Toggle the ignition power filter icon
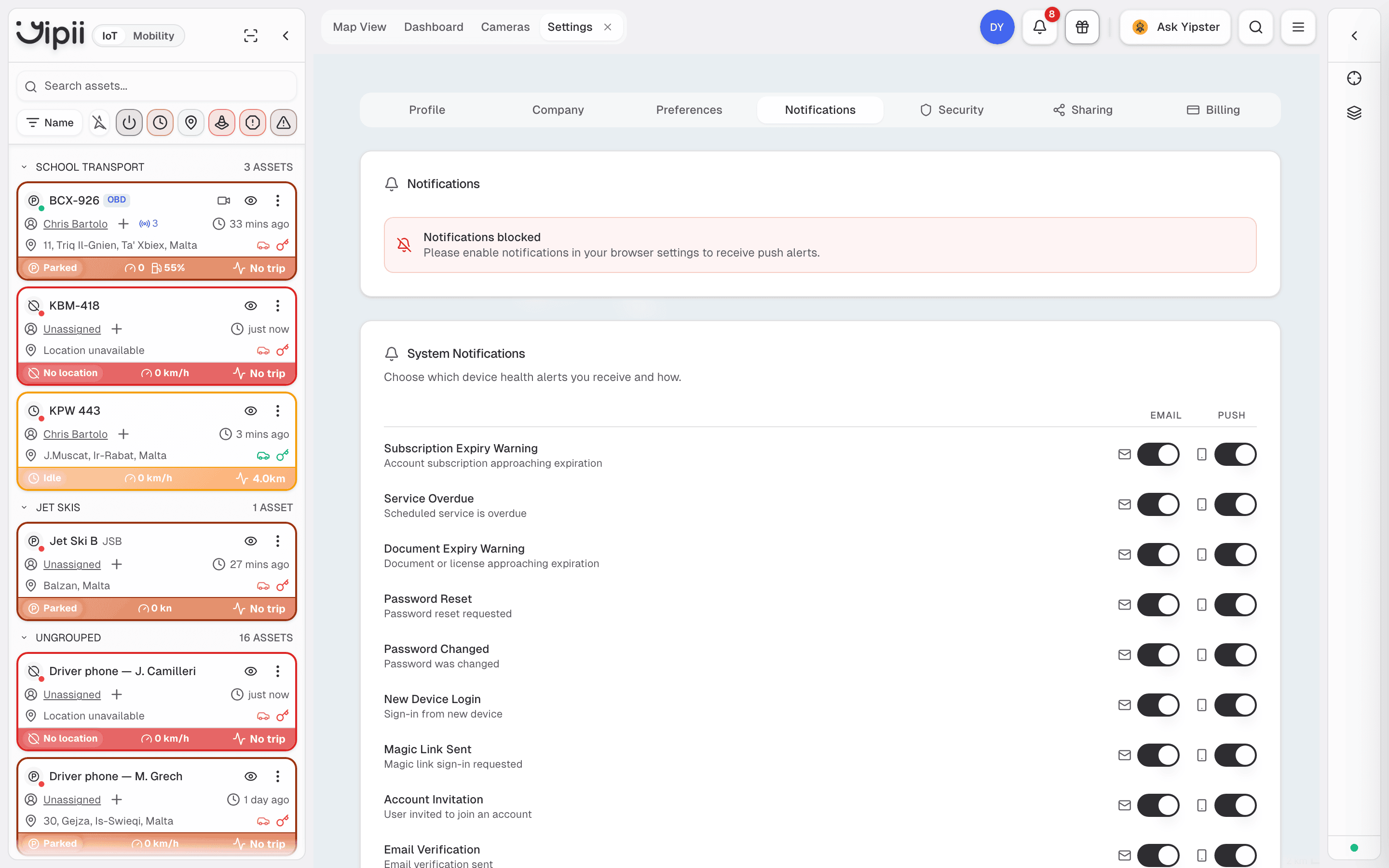 pos(129,122)
